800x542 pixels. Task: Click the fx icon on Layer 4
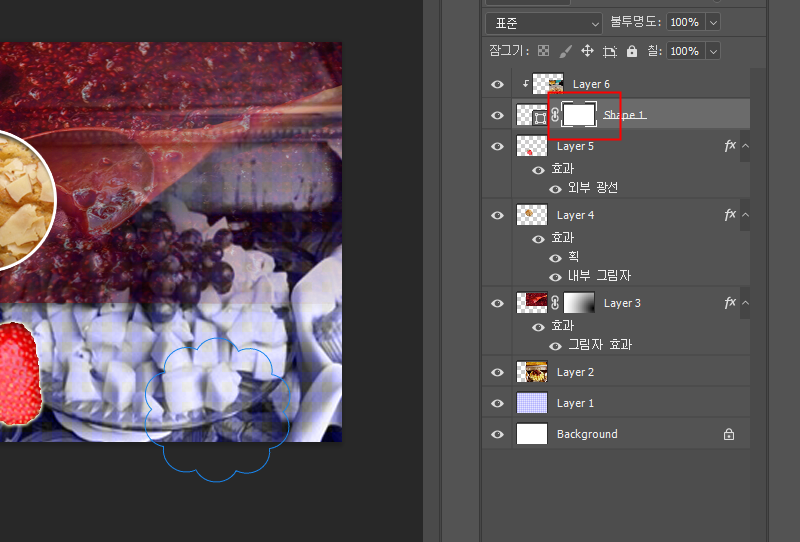(730, 214)
